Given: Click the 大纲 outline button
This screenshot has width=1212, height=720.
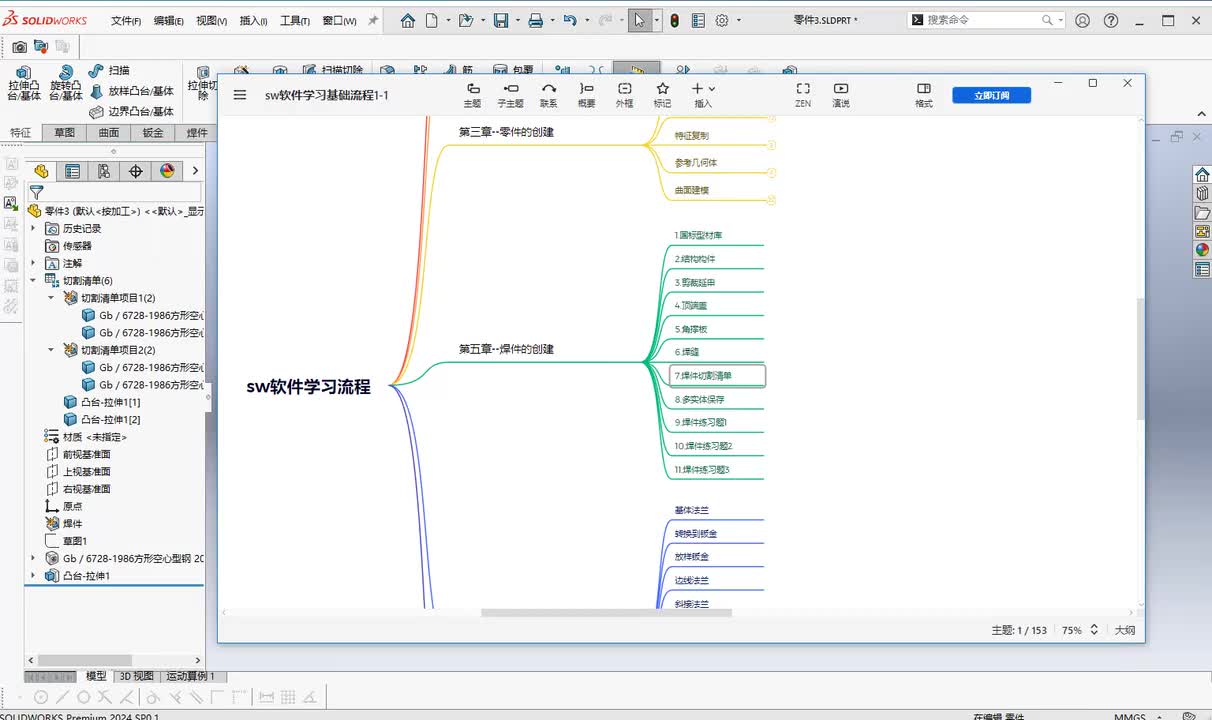Looking at the screenshot, I should (x=1125, y=630).
